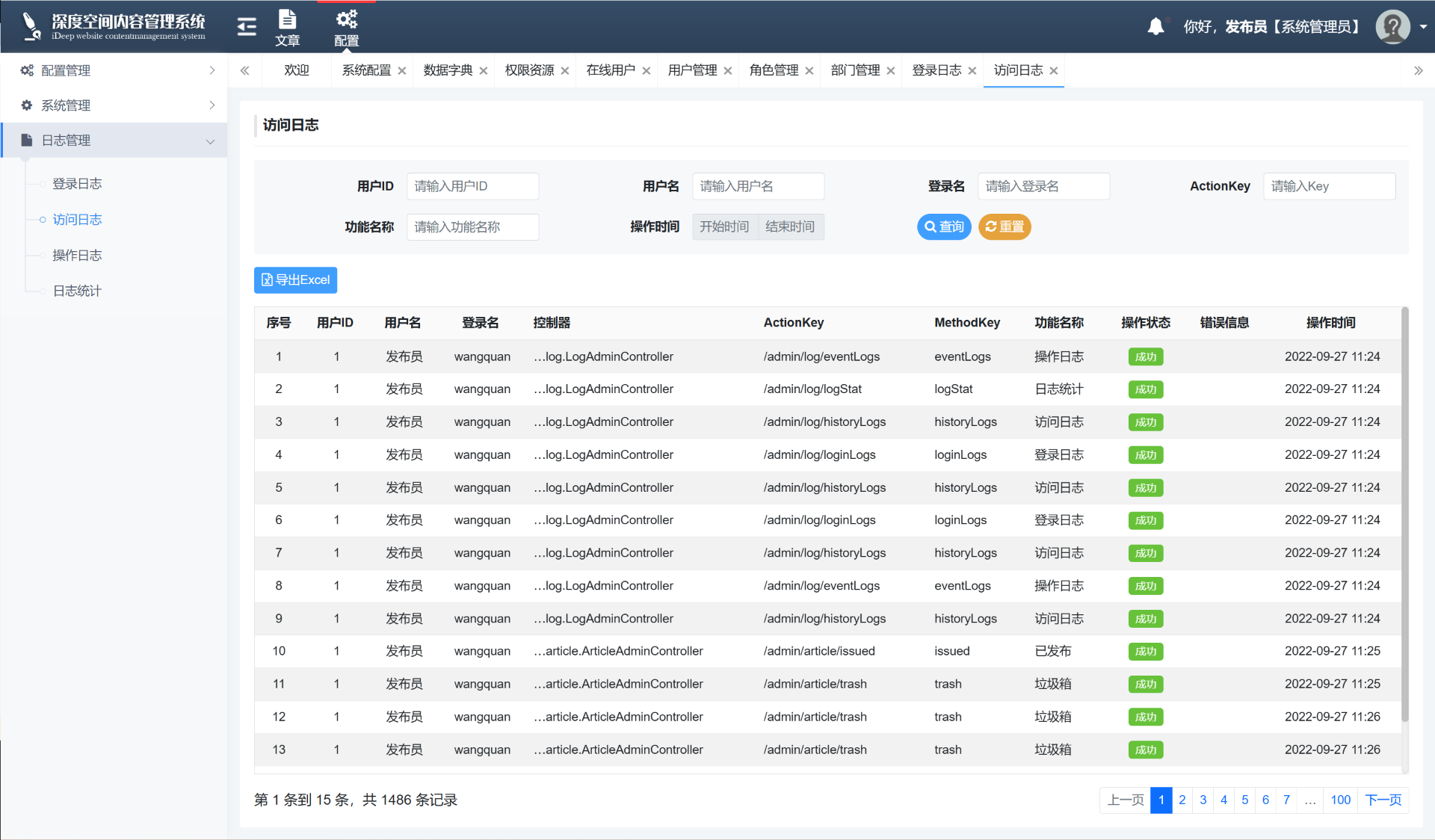This screenshot has width=1435, height=840.
Task: Switch to the 欢迎 tab
Action: (297, 70)
